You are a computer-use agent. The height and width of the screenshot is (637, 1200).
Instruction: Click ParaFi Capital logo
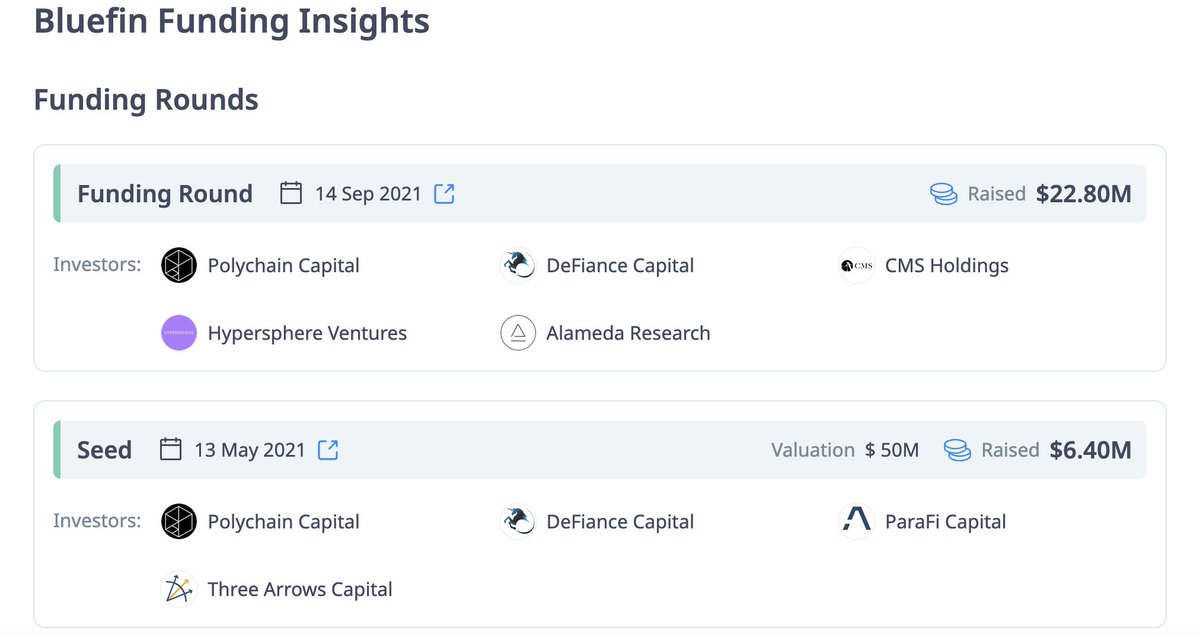(857, 522)
